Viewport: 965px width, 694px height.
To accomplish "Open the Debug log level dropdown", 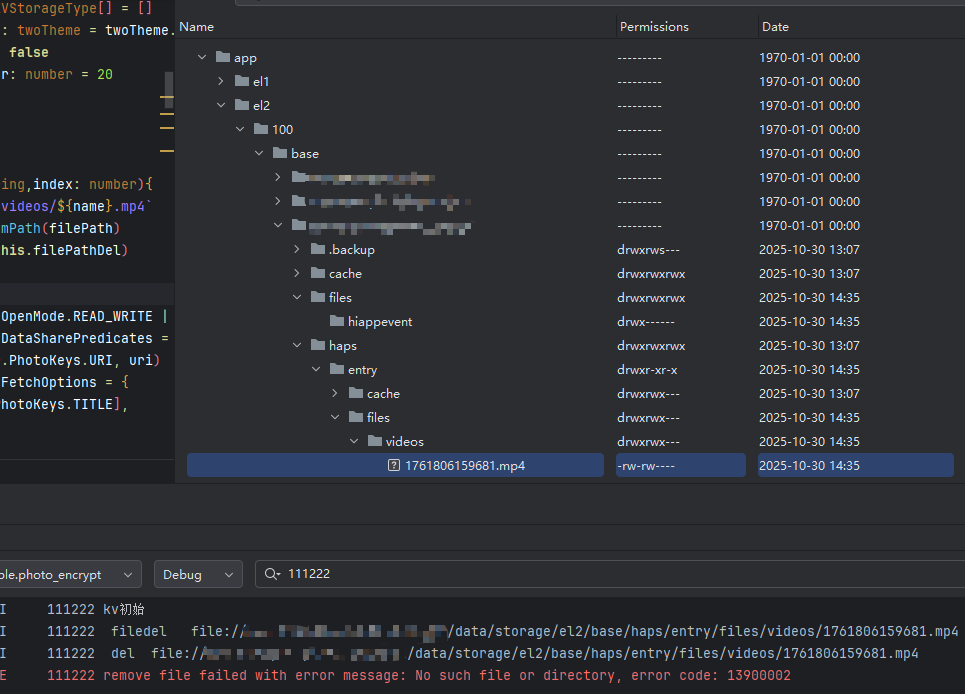I will pyautogui.click(x=198, y=575).
